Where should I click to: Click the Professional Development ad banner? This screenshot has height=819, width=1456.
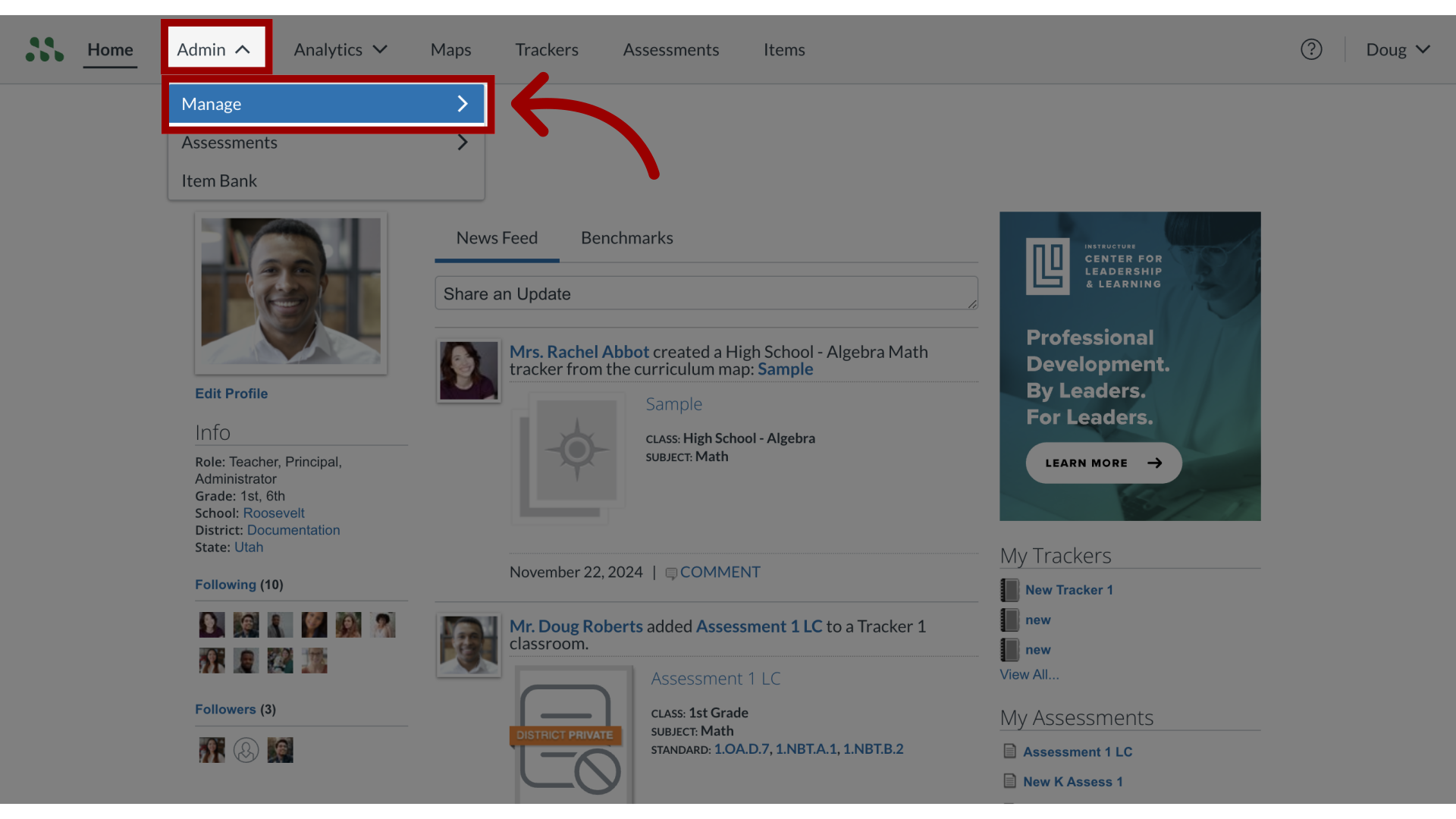click(x=1130, y=366)
